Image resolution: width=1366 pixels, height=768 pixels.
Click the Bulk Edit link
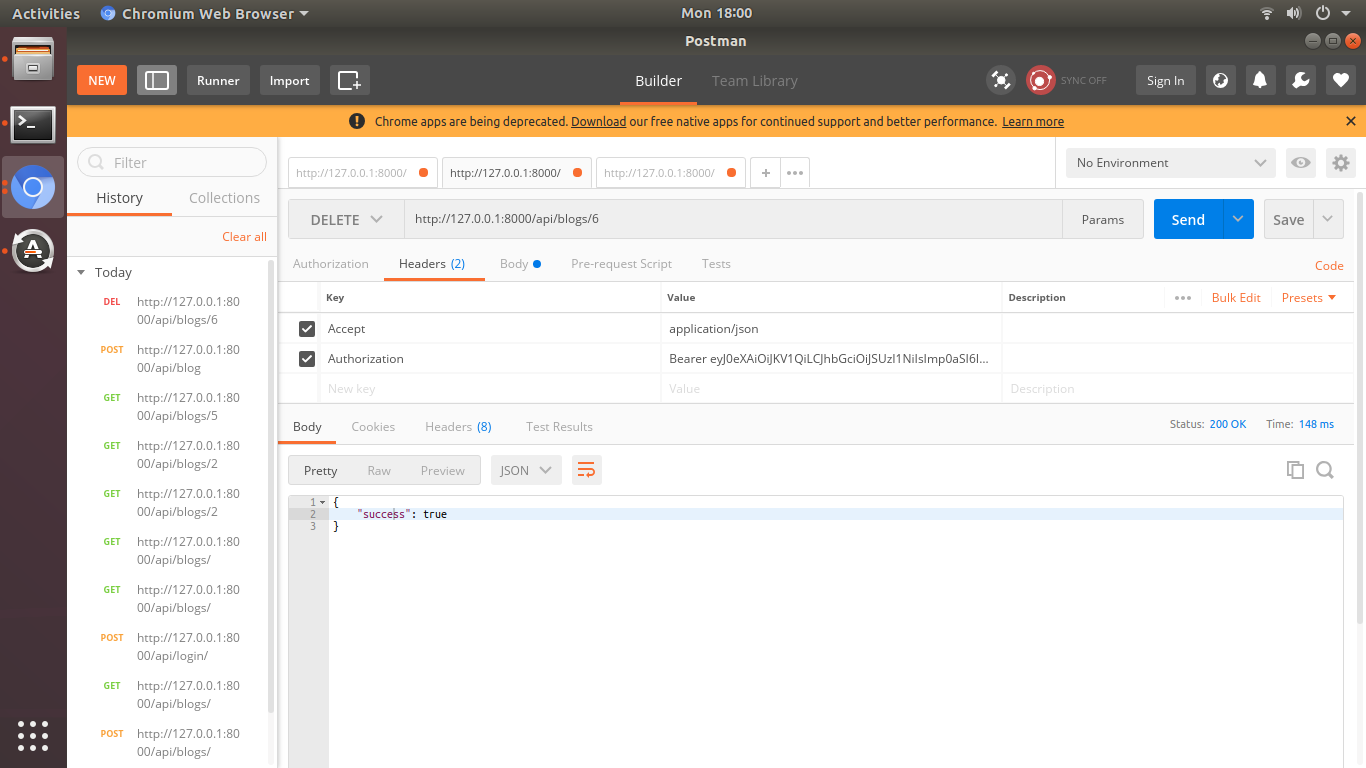[1236, 298]
